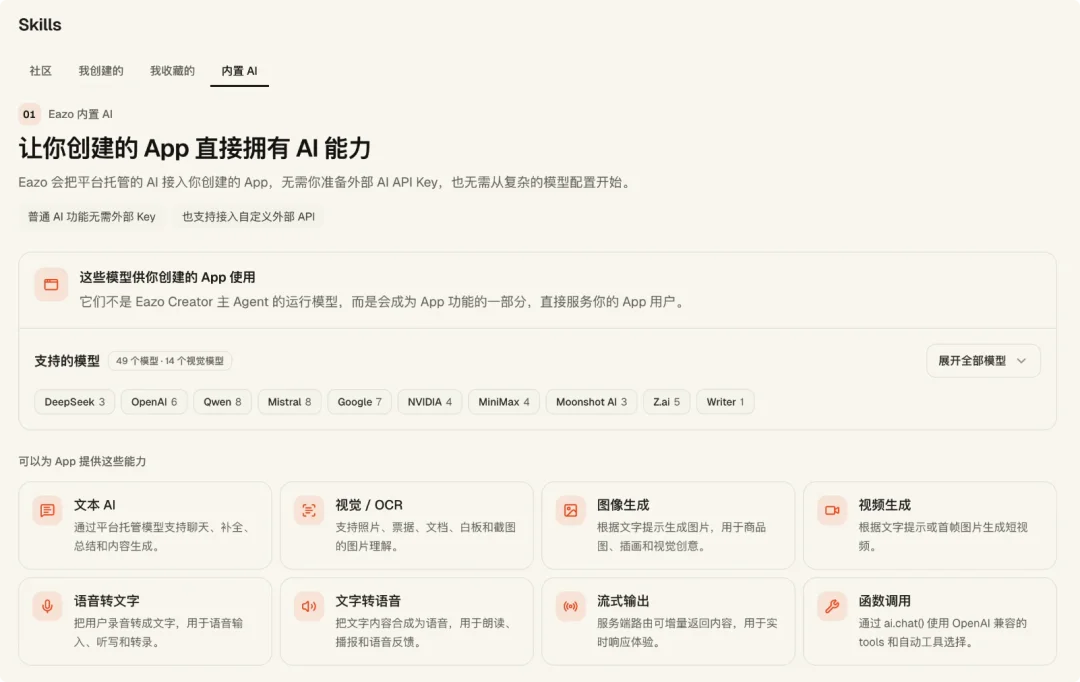Image resolution: width=1080 pixels, height=682 pixels.
Task: Click the 49 个模型 · 14 个视觉模型 badge
Action: [x=169, y=361]
